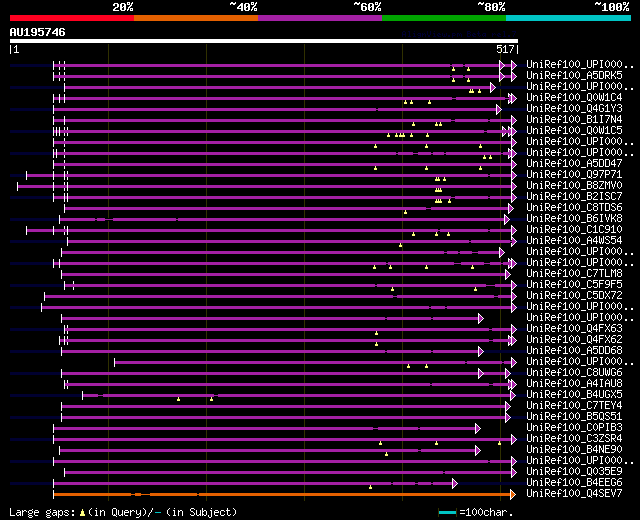640x520 pixels.
Task: Select the white AU195746 query sequence bar
Action: (264, 41)
